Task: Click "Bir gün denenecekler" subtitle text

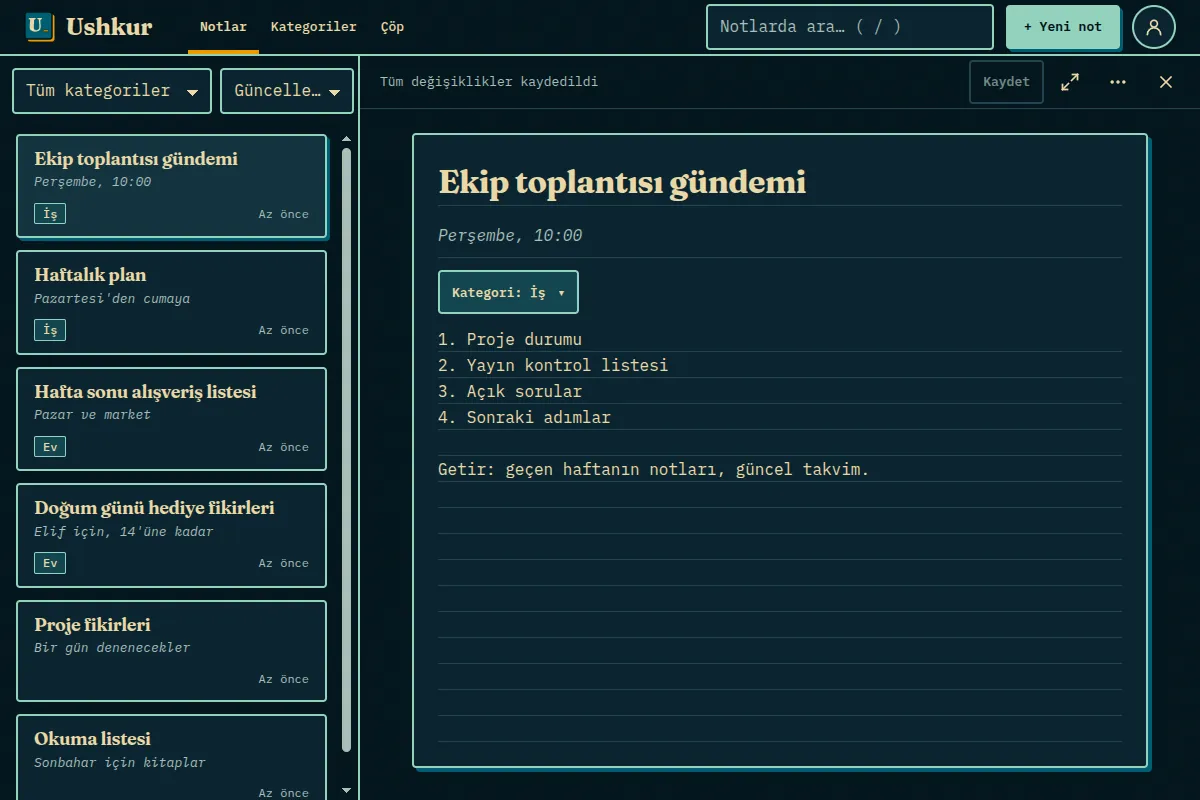Action: [x=112, y=648]
